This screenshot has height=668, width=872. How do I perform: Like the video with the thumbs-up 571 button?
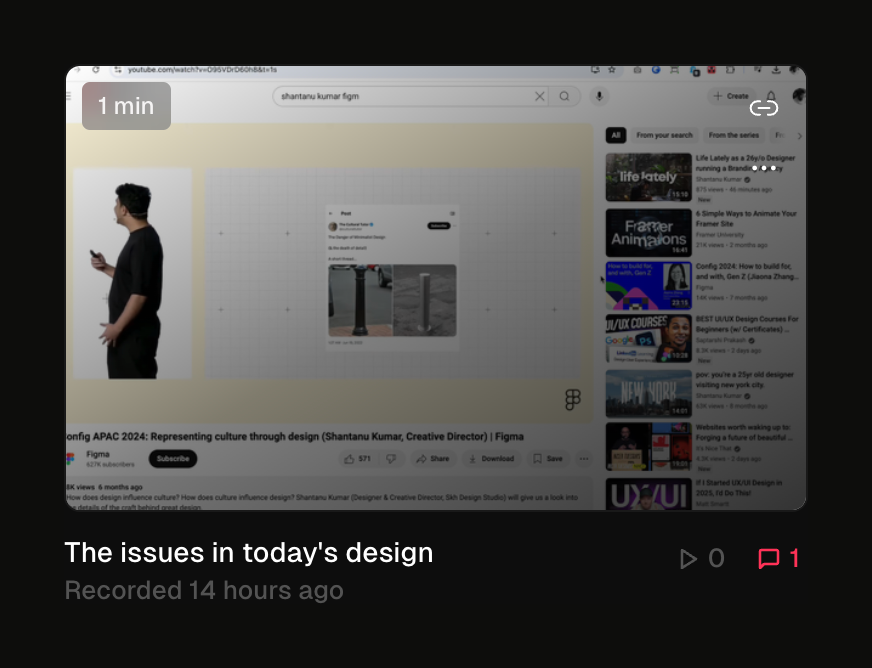point(357,459)
